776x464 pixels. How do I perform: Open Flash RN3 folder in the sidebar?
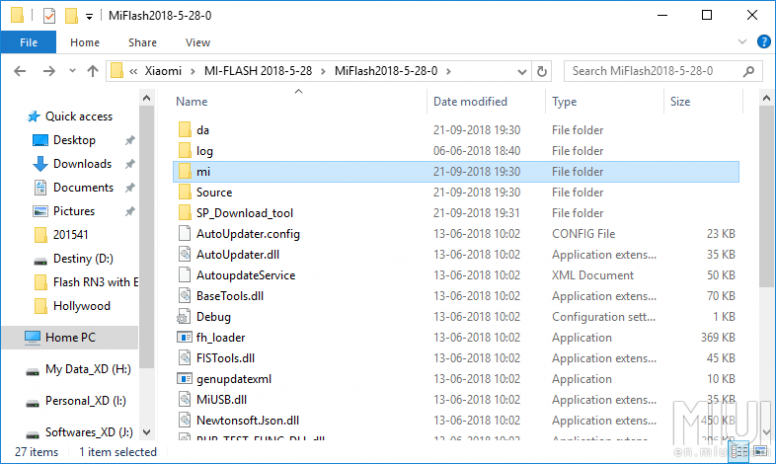pyautogui.click(x=95, y=282)
